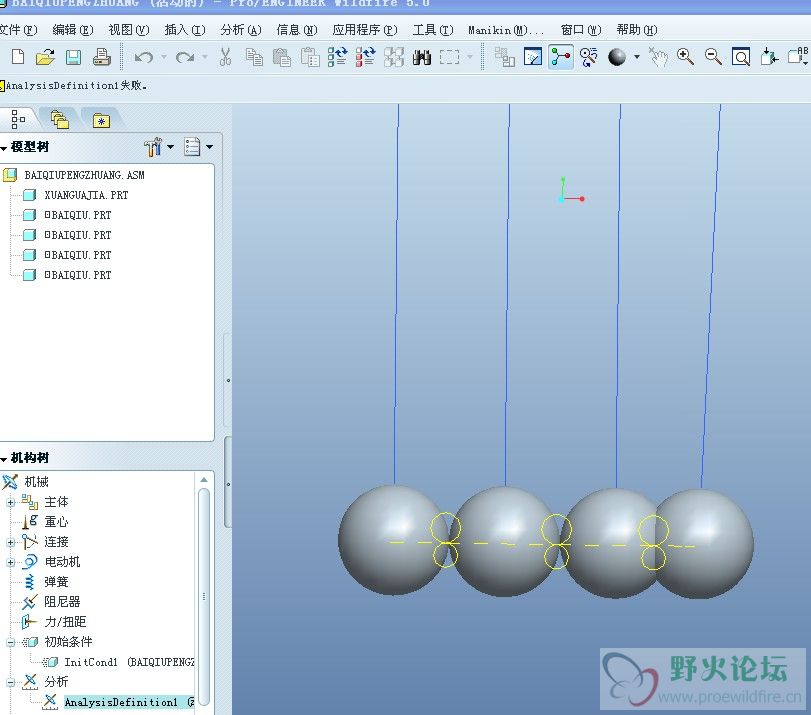811x715 pixels.
Task: Toggle spin center display icon
Action: [x=561, y=57]
